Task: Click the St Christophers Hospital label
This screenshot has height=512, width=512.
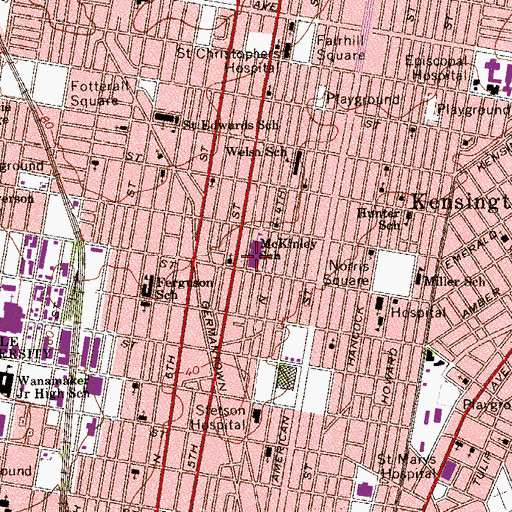Action: click(x=229, y=60)
